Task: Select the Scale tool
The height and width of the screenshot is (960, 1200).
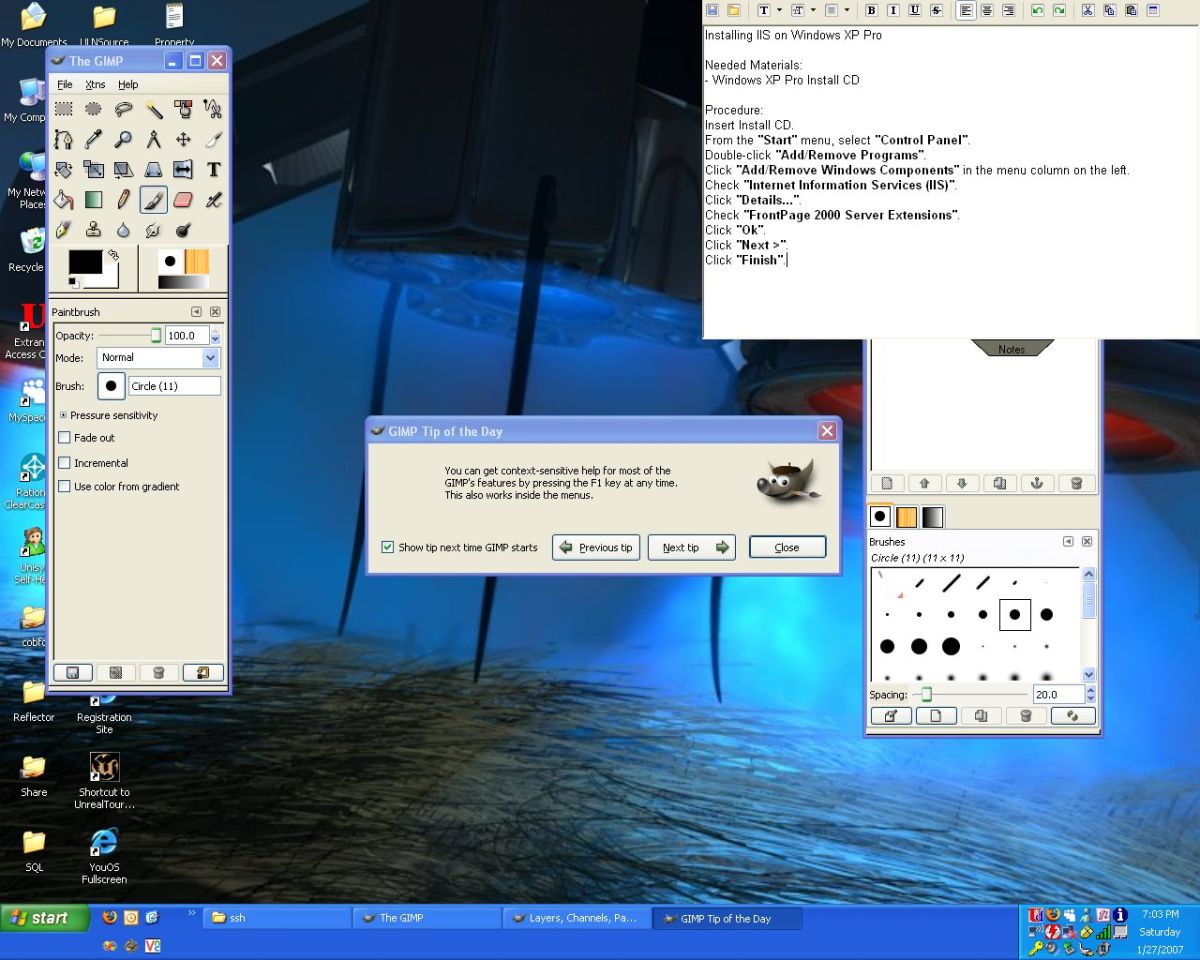Action: pyautogui.click(x=94, y=170)
